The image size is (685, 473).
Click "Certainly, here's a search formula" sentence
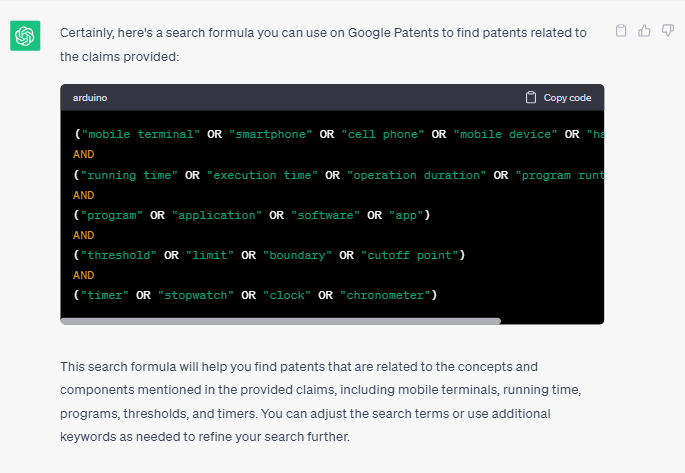[x=323, y=45]
